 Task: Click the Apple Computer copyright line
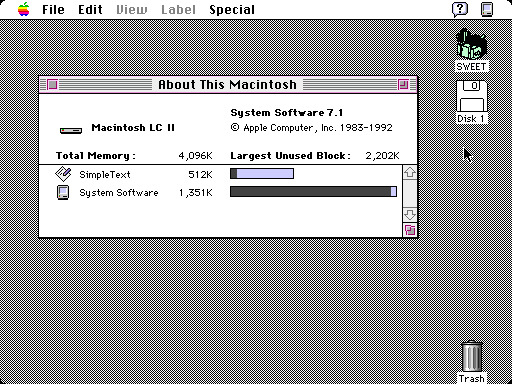(311, 128)
